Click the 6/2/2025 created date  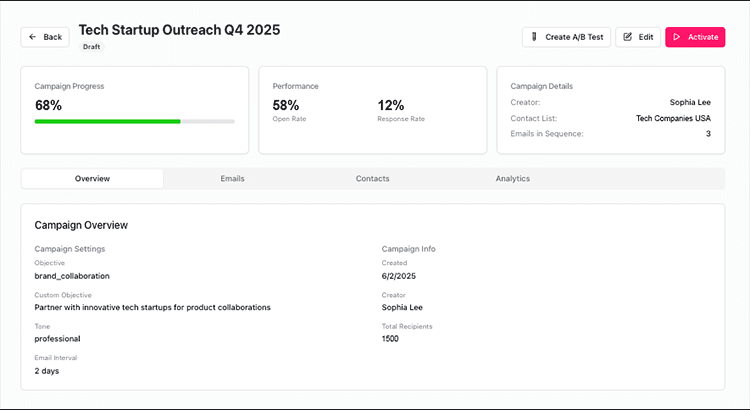tap(398, 276)
